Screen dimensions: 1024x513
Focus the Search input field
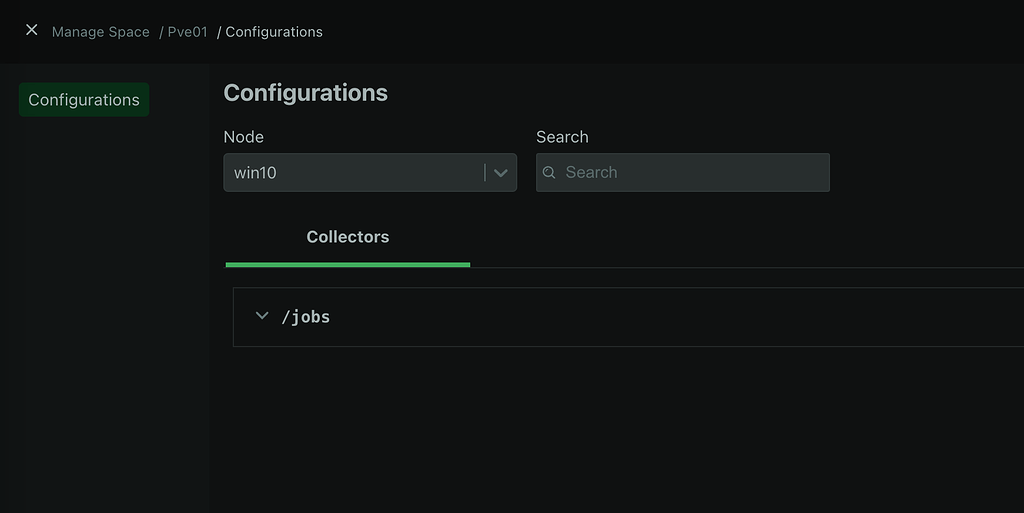click(690, 172)
